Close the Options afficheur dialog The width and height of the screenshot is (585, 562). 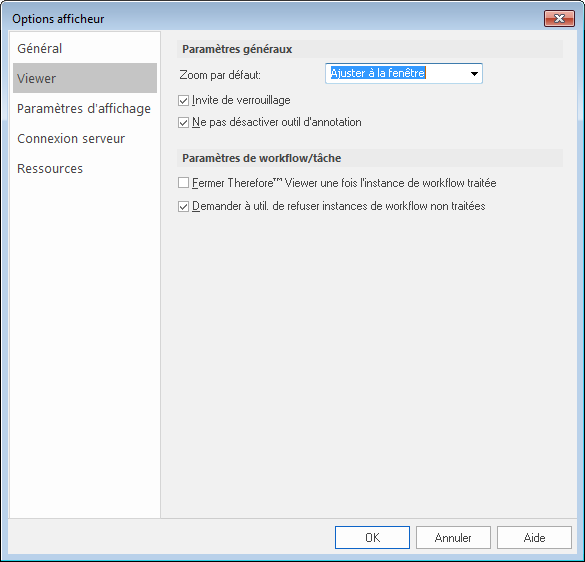[559, 18]
